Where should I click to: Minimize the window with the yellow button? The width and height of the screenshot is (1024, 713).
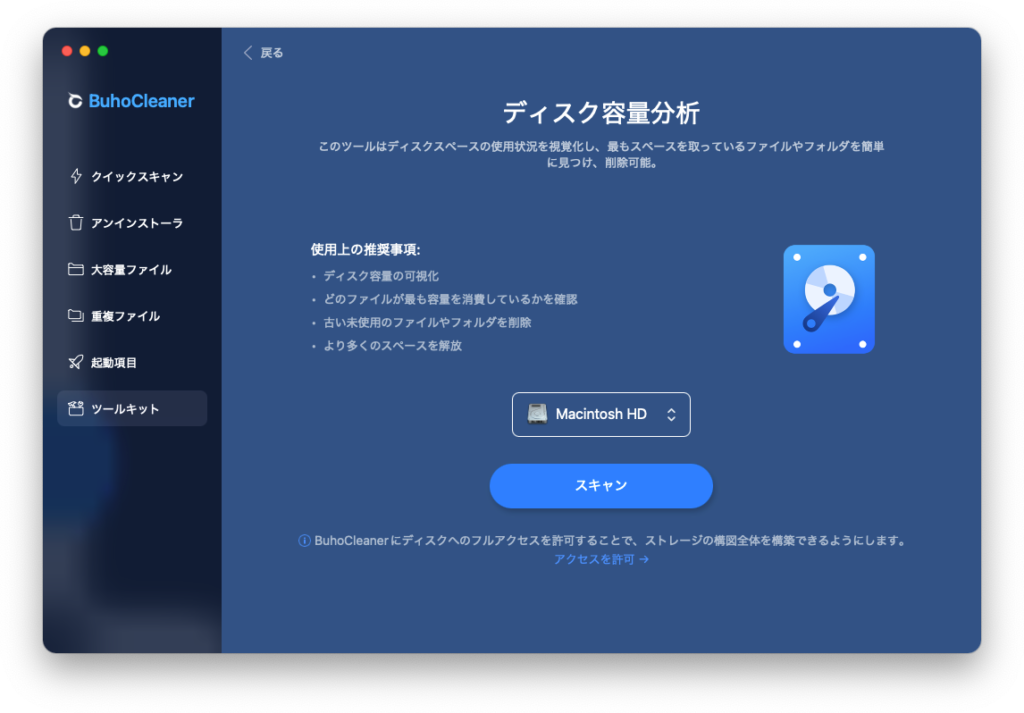point(85,51)
